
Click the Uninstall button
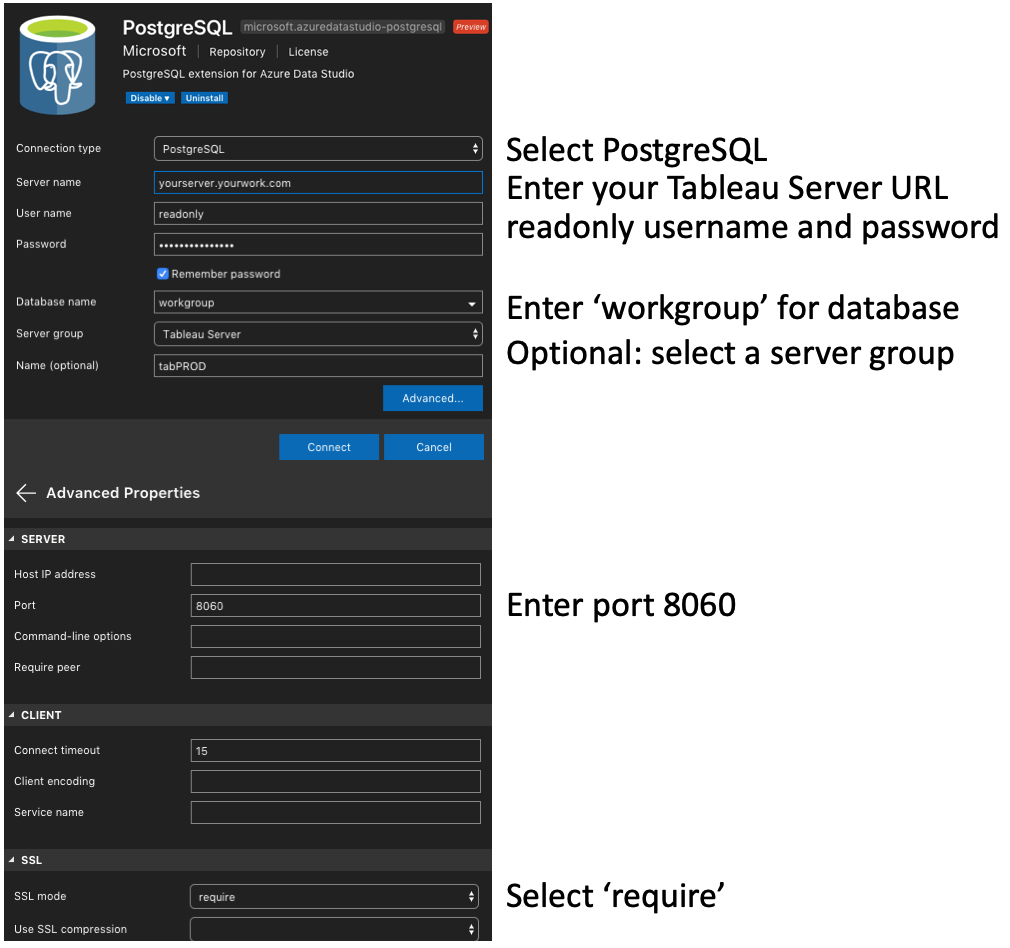coord(204,98)
